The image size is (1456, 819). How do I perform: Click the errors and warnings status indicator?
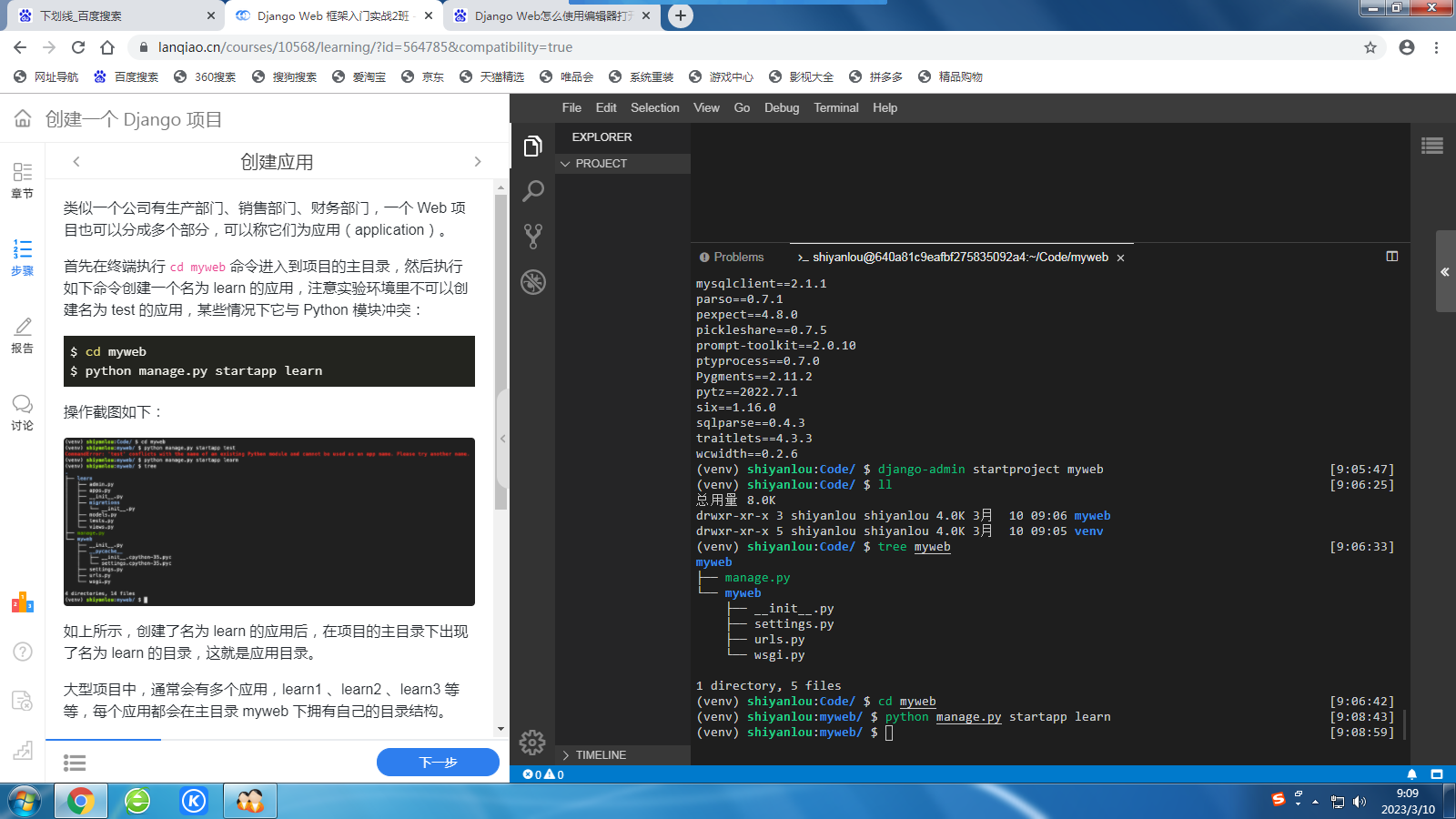click(543, 774)
